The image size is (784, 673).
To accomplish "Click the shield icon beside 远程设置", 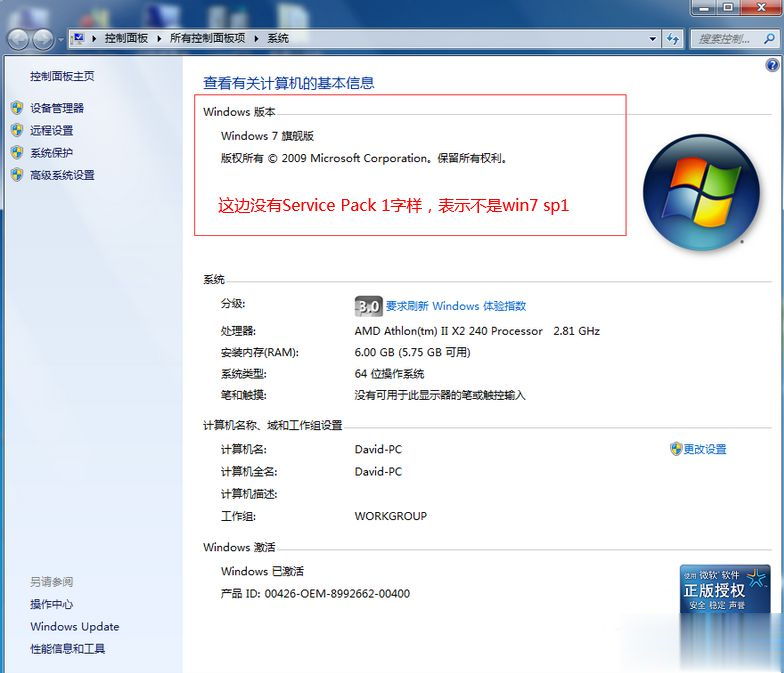I will pos(17,130).
